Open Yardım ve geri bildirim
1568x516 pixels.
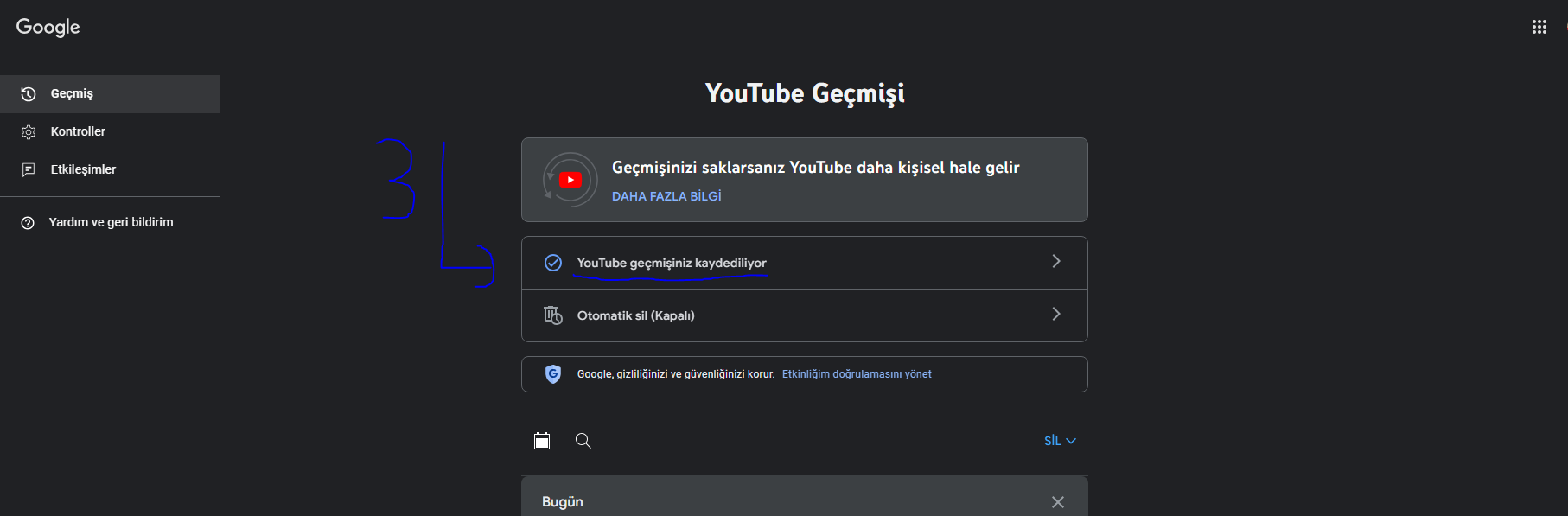(x=110, y=223)
